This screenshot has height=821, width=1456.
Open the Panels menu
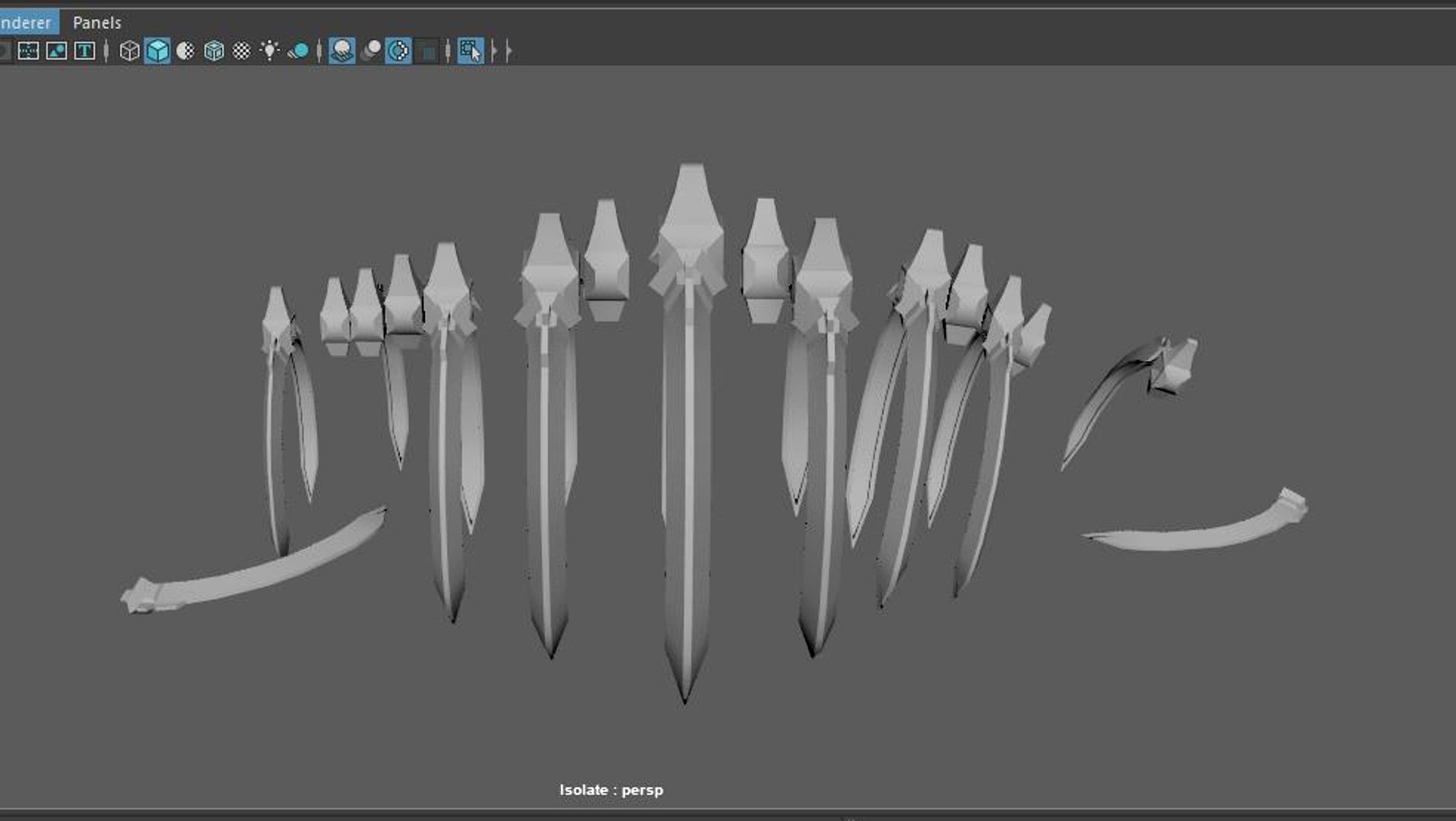point(97,22)
